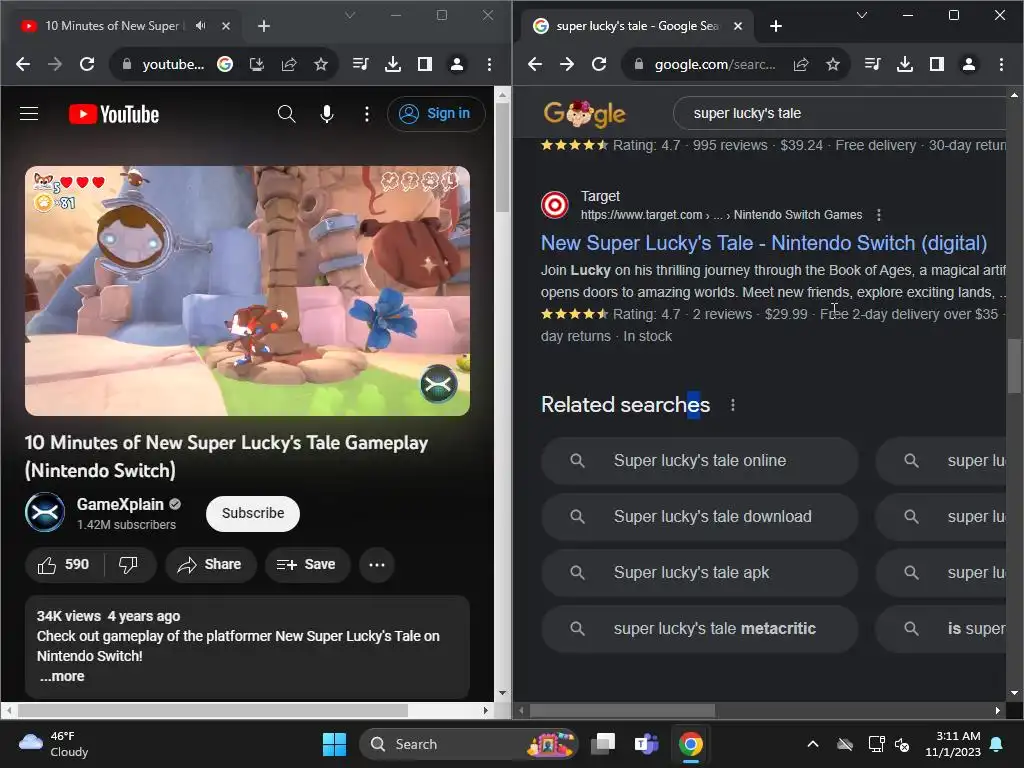
Task: Open more video actions ellipsis button
Action: [x=377, y=564]
